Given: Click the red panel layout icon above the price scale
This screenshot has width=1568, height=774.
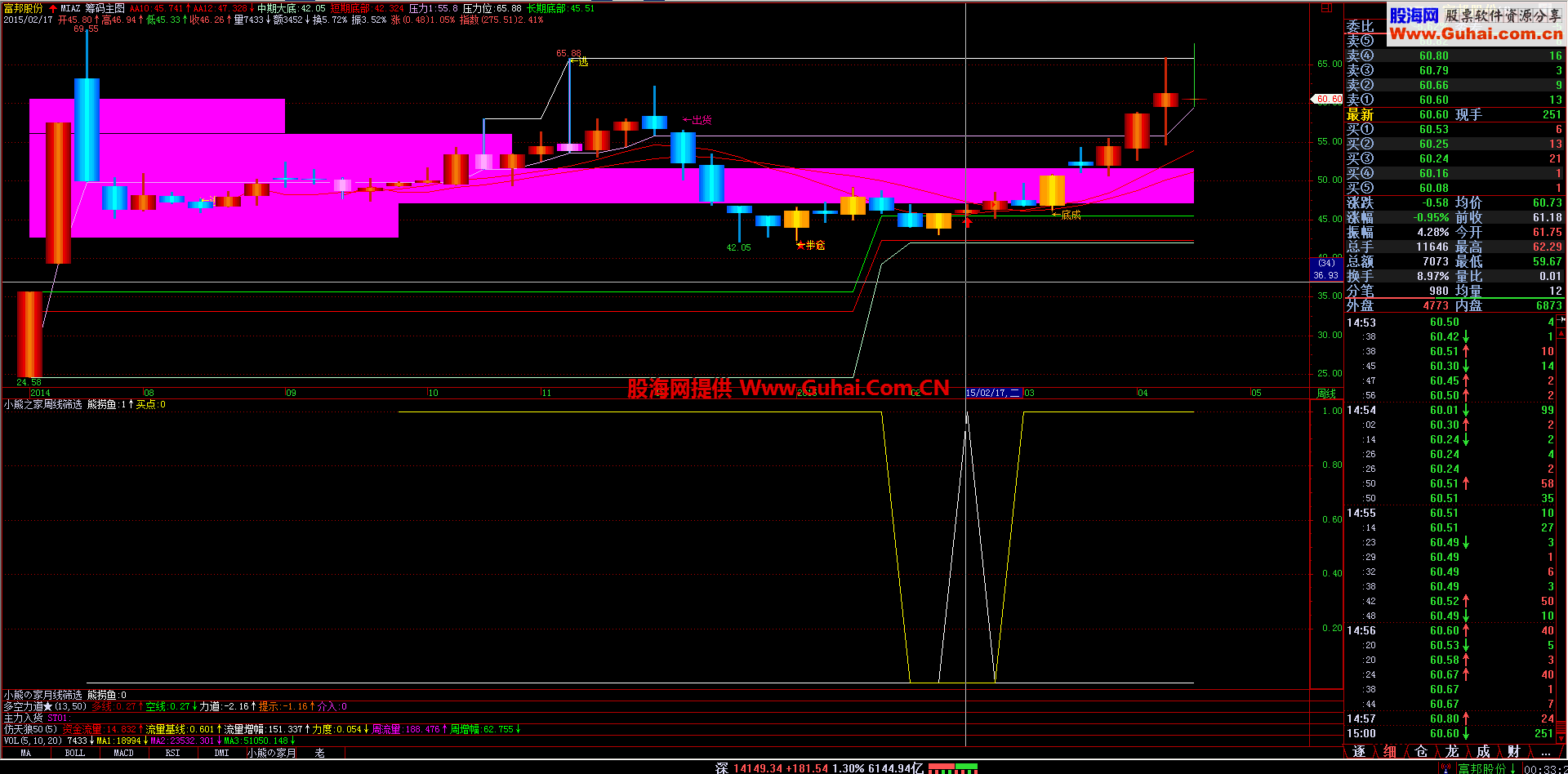Looking at the screenshot, I should point(1326,7).
